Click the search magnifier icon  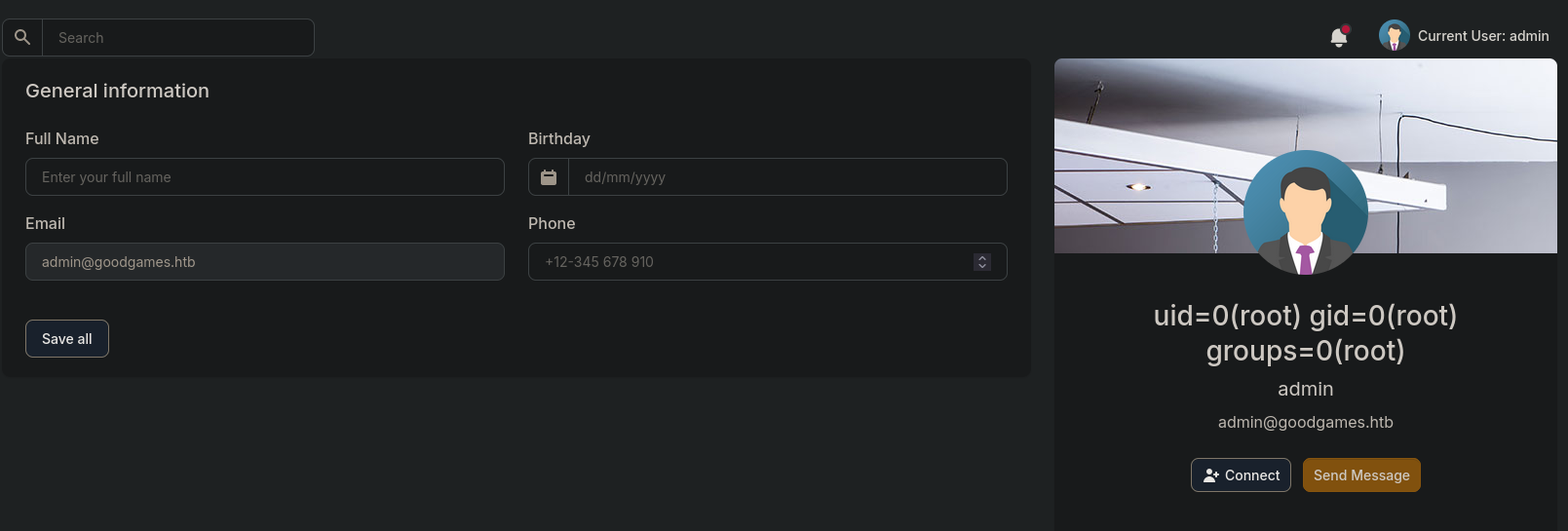(x=22, y=37)
